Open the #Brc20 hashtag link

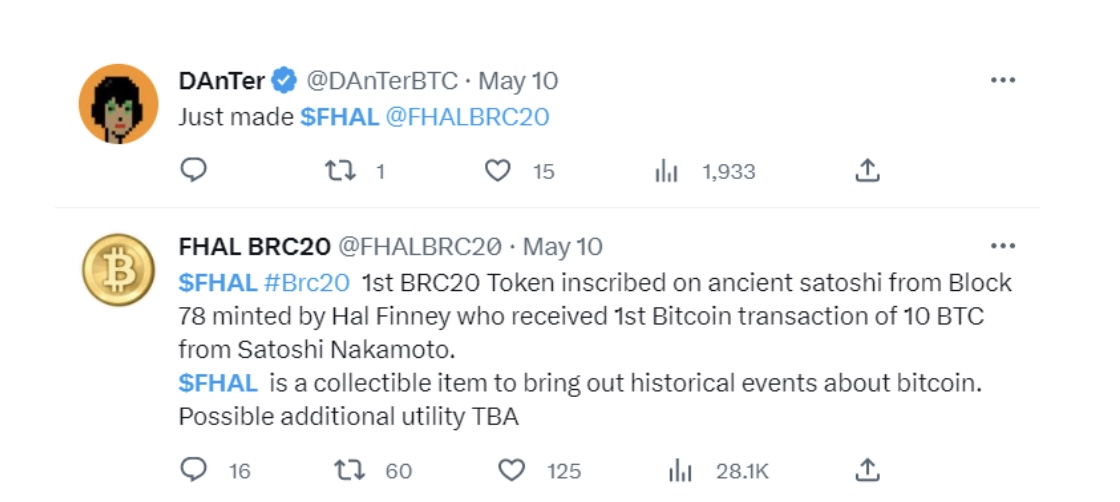point(306,283)
